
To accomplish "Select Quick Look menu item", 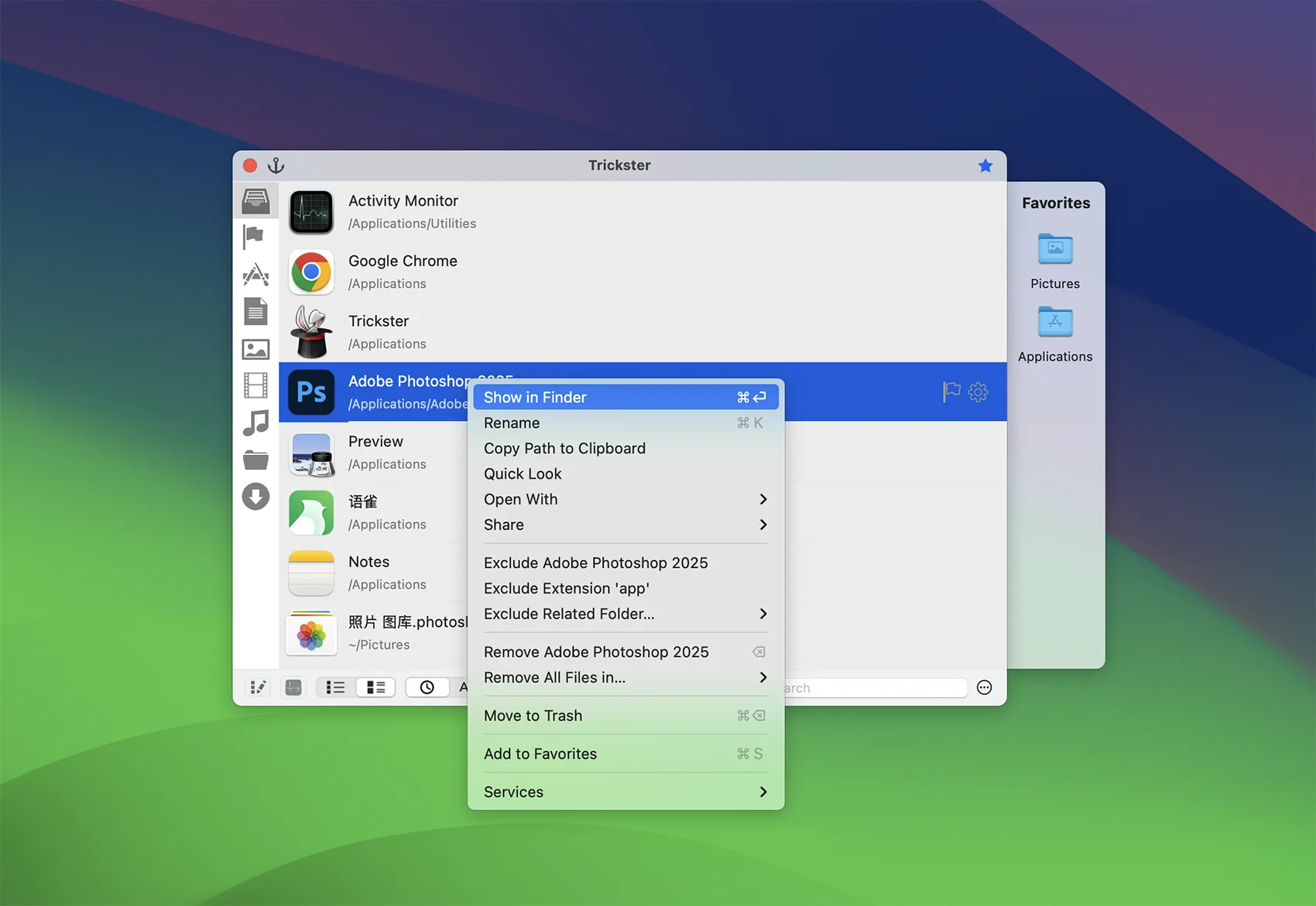I will pyautogui.click(x=625, y=474).
